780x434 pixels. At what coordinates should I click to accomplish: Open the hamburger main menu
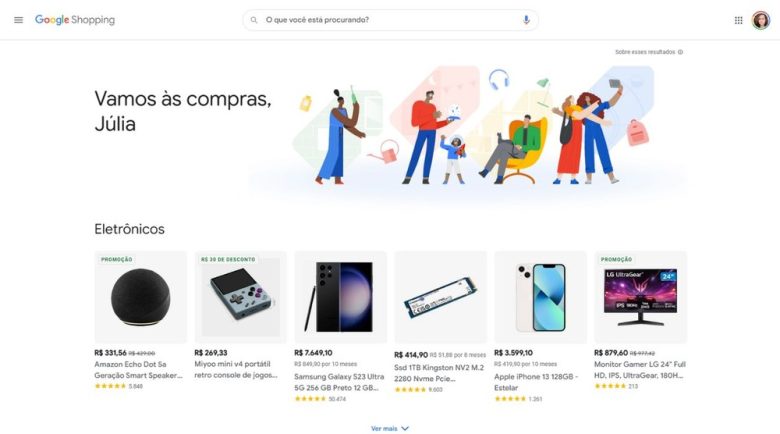tap(18, 20)
